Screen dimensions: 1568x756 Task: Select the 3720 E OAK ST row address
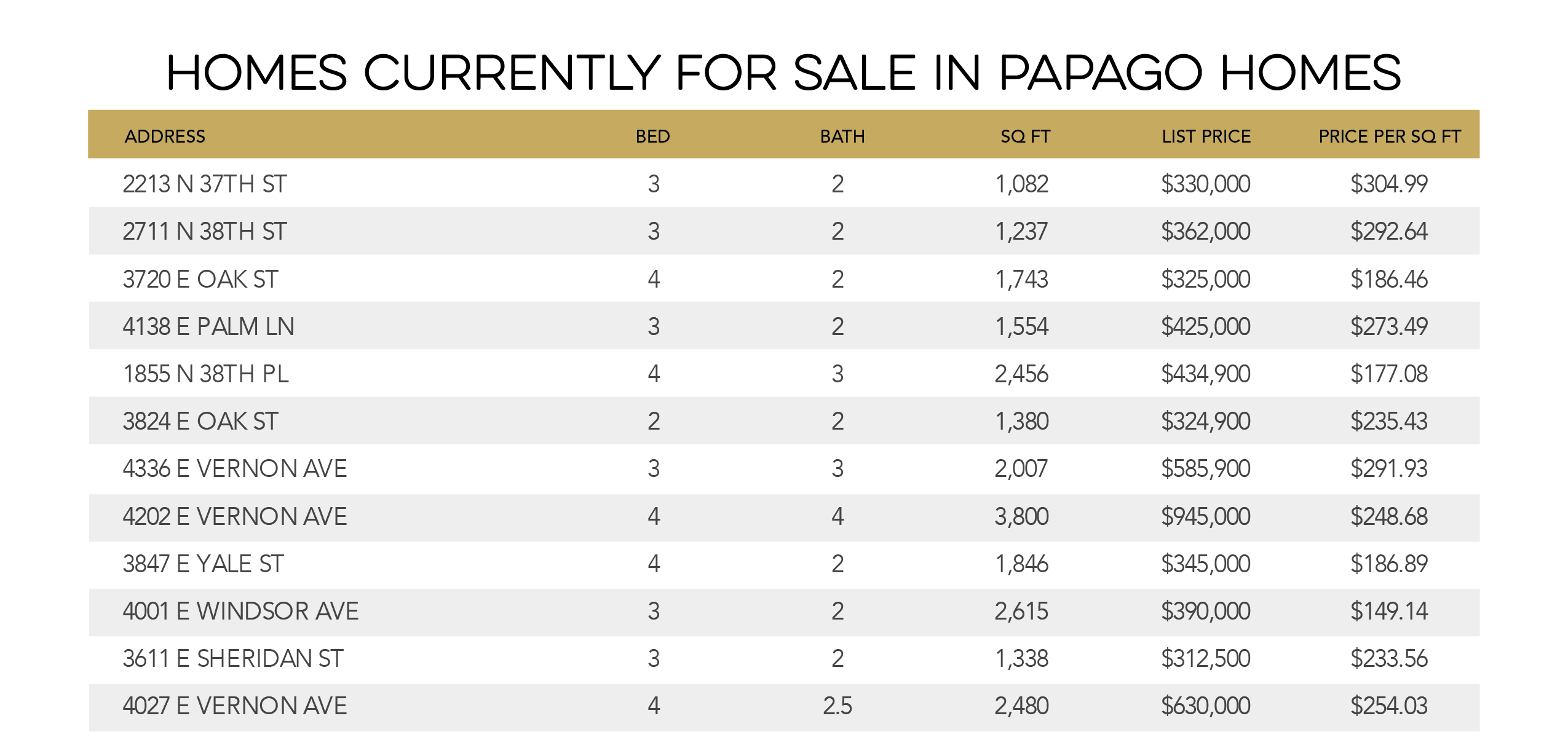point(200,279)
